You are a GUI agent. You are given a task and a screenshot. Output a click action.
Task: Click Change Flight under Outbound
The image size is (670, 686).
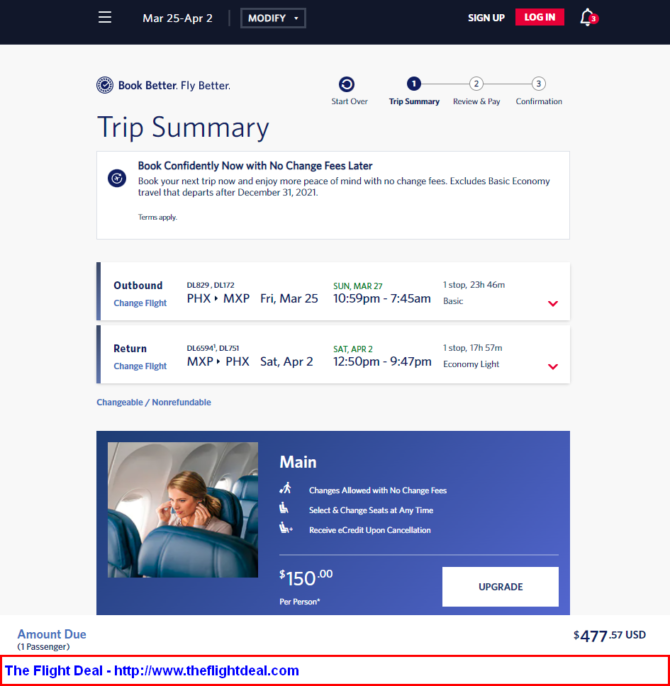[140, 303]
